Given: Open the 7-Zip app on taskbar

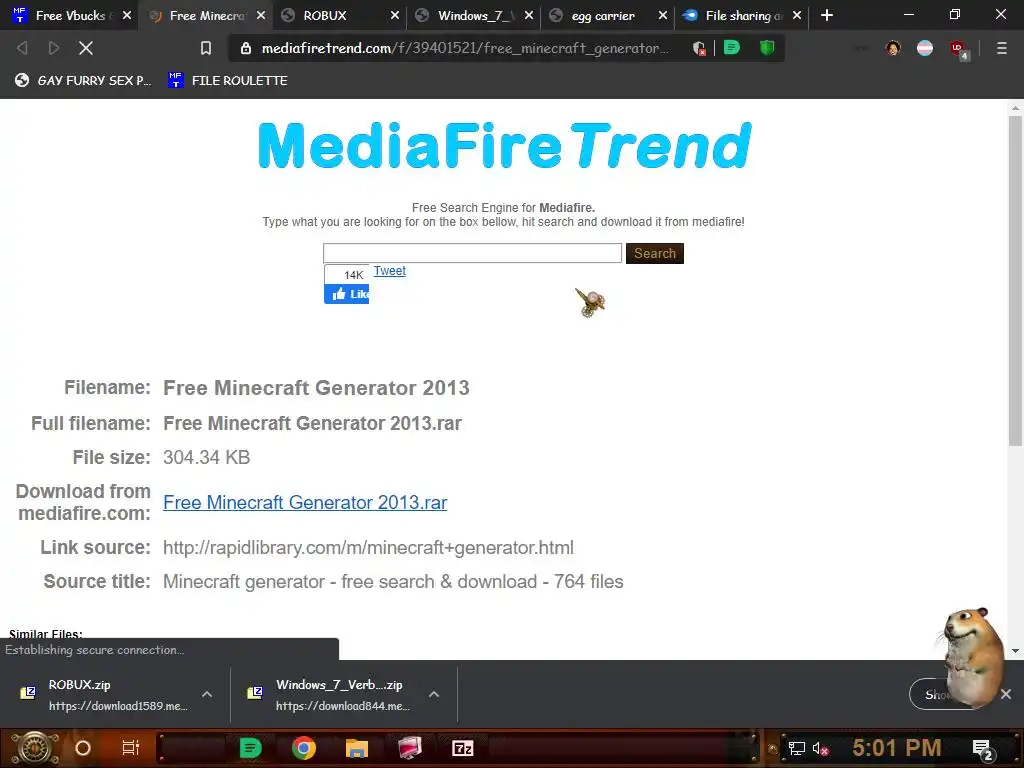Looking at the screenshot, I should pyautogui.click(x=462, y=748).
